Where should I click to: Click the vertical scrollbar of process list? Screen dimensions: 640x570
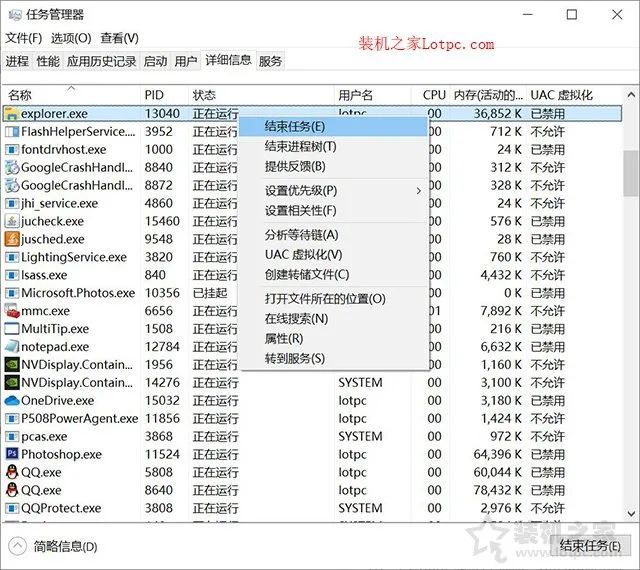630,176
